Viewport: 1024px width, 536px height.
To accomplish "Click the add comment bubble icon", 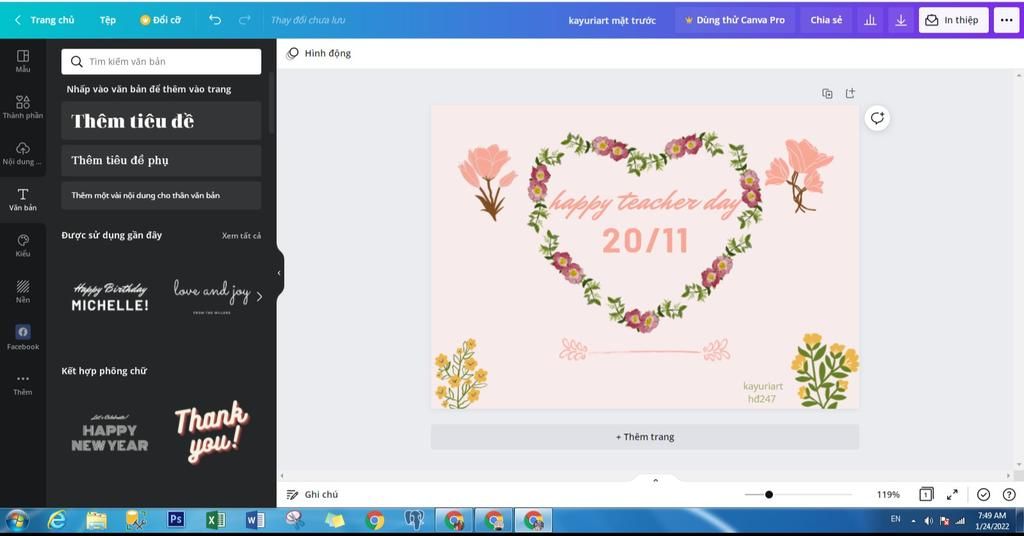I will coord(877,118).
